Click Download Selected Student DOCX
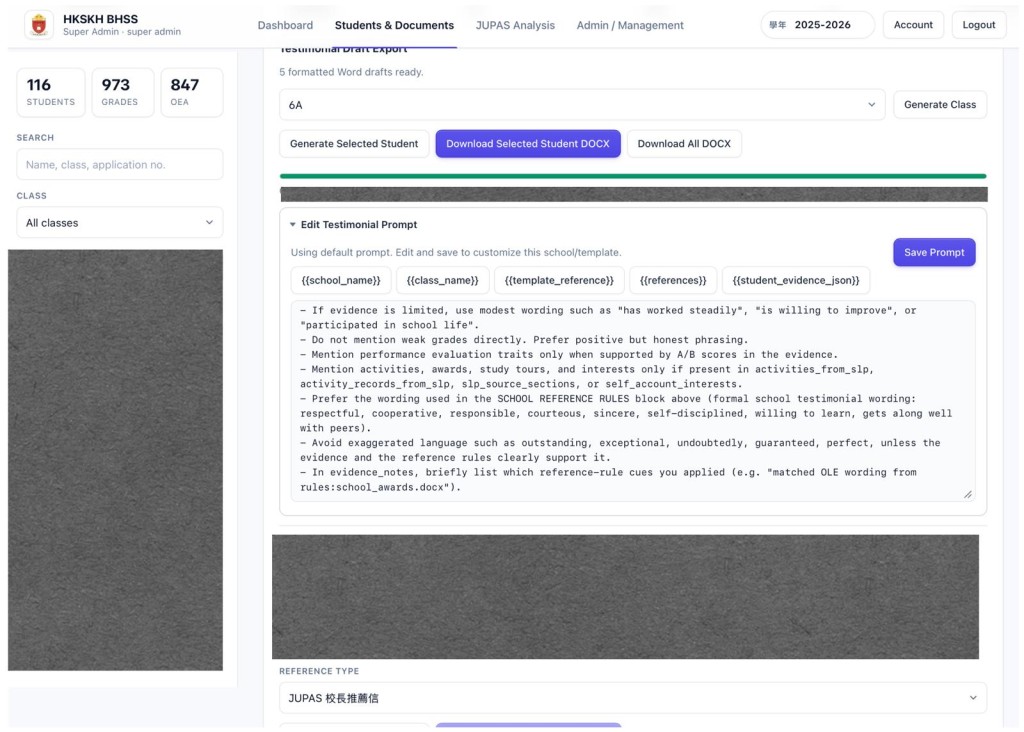Image resolution: width=1024 pixels, height=732 pixels. pyautogui.click(x=528, y=144)
